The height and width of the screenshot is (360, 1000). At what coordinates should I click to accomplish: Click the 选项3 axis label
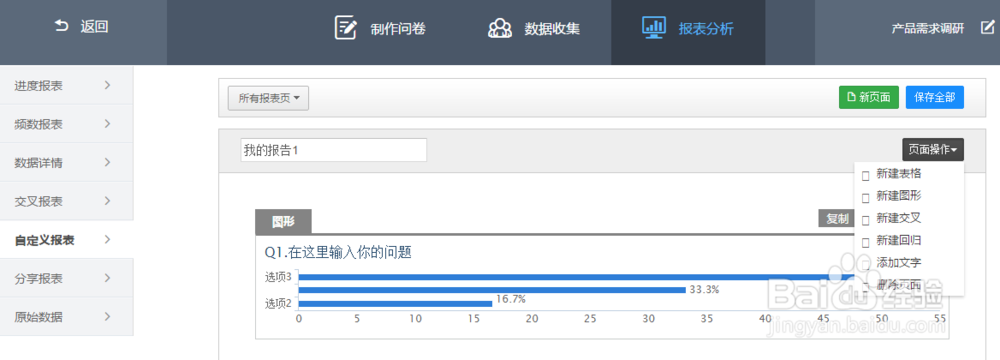tap(278, 276)
